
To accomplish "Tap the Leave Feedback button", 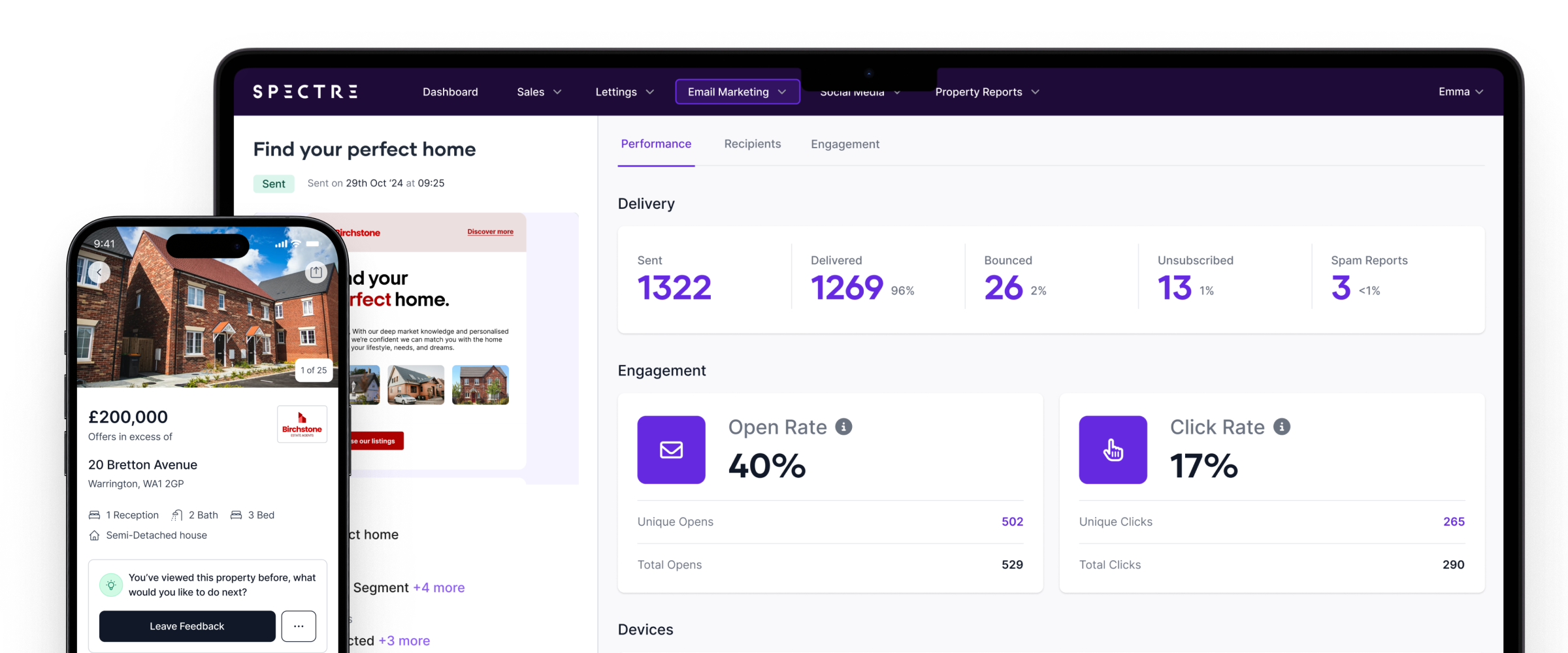I will 187,626.
